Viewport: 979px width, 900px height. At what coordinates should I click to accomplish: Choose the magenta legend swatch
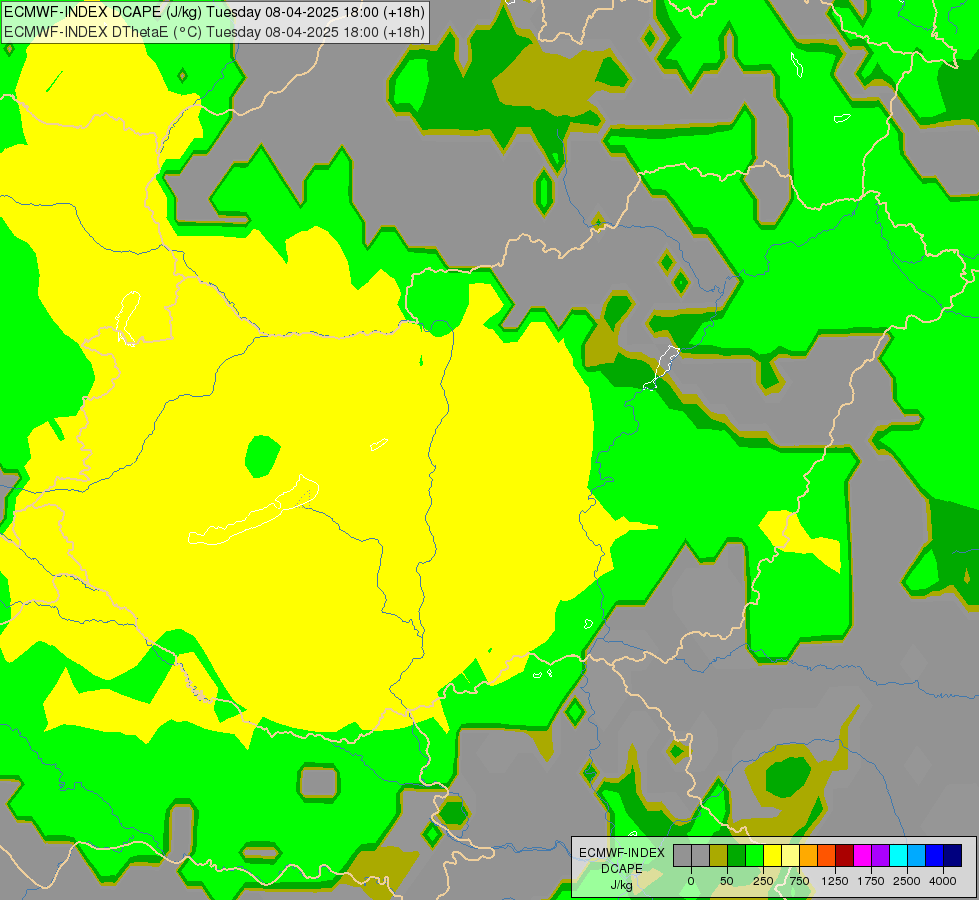(x=863, y=856)
